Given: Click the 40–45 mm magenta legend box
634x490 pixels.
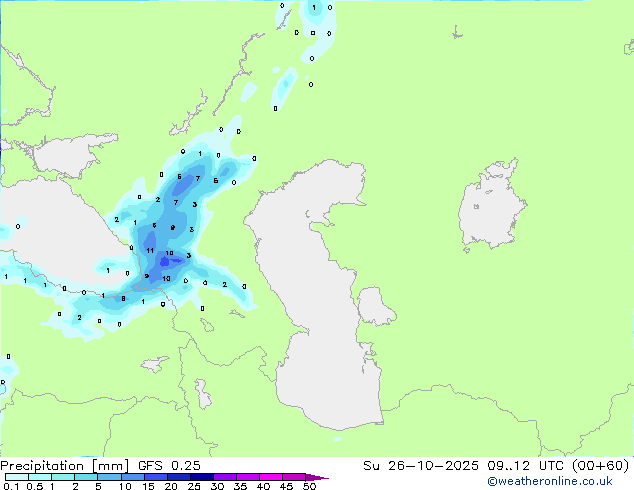Looking at the screenshot, I should click(271, 477).
